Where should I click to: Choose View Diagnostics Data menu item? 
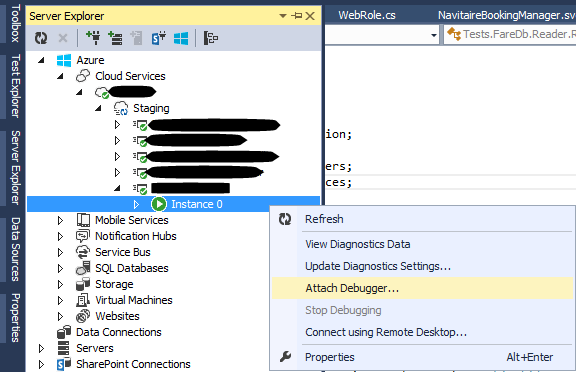(x=422, y=244)
